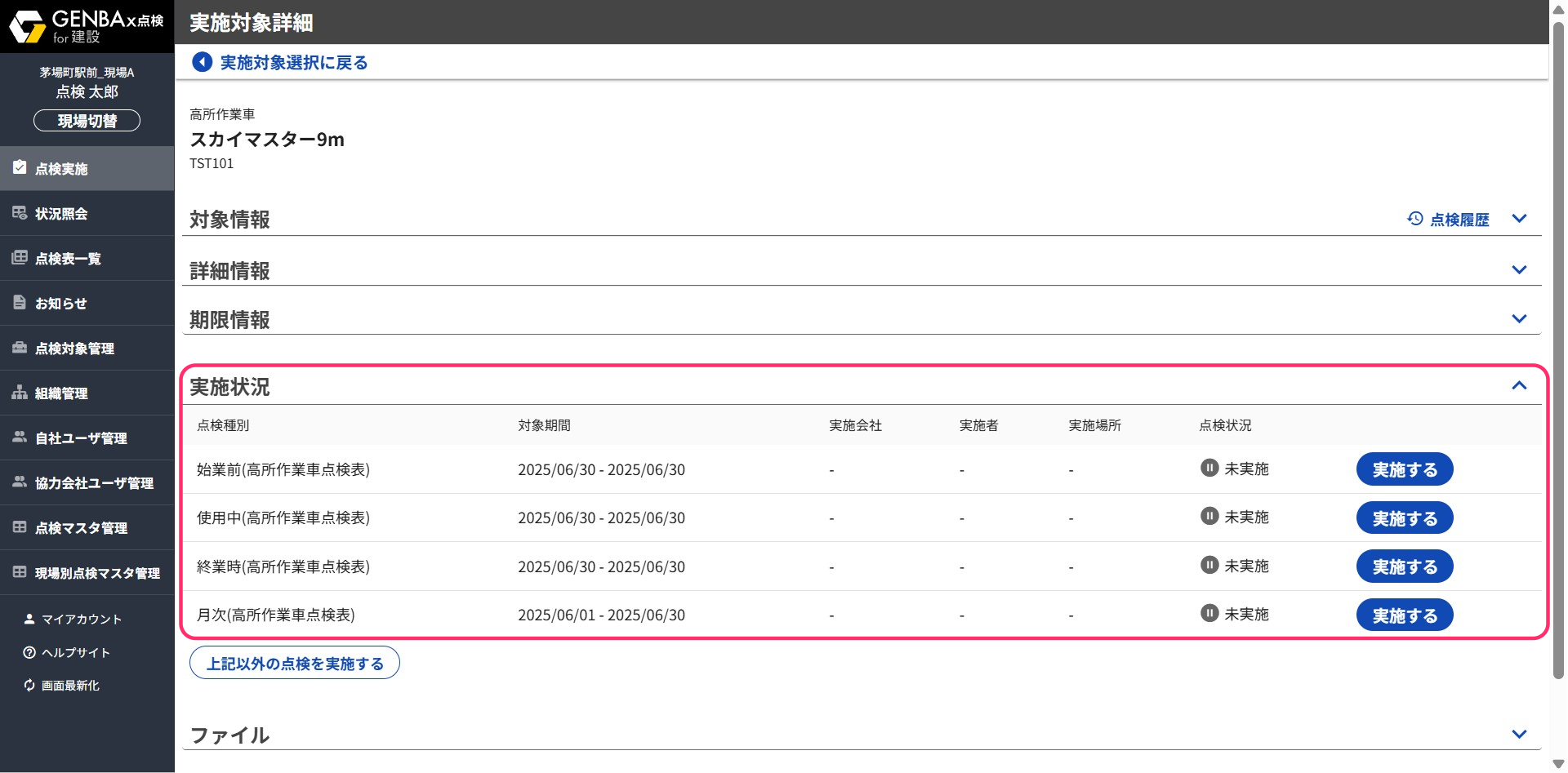Click the 未実施 pause icon for 始業前 row
Image resolution: width=1568 pixels, height=773 pixels.
(1209, 469)
